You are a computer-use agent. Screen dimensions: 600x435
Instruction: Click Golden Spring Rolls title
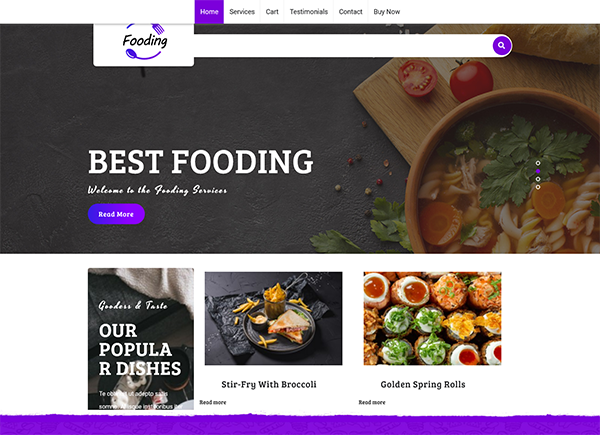point(423,384)
